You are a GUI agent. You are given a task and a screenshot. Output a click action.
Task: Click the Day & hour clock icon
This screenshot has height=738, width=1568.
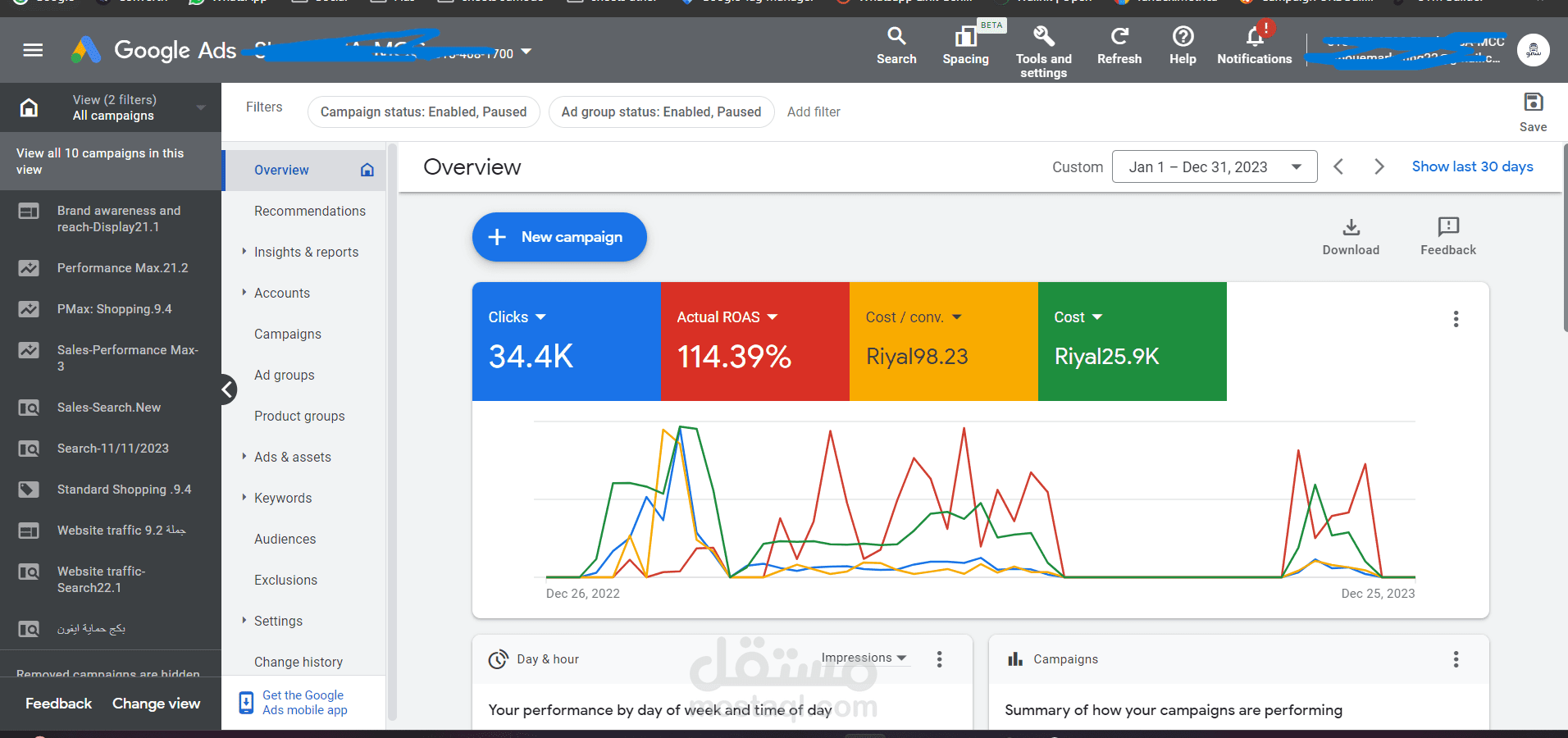pos(498,659)
